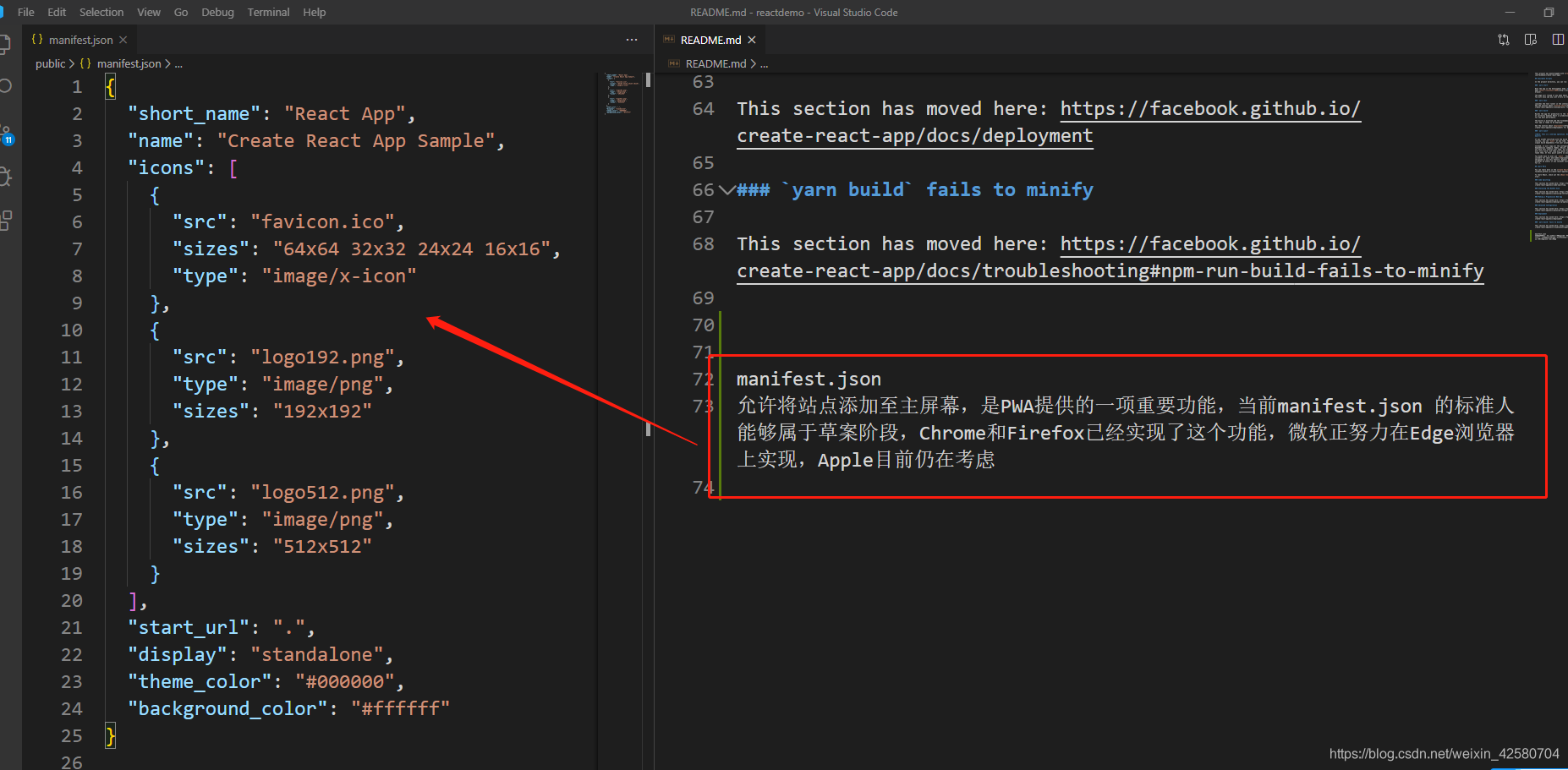This screenshot has width=1568, height=770.
Task: Open the troubleshooting npm-run-build-fails-to-minify link
Action: (x=1110, y=271)
